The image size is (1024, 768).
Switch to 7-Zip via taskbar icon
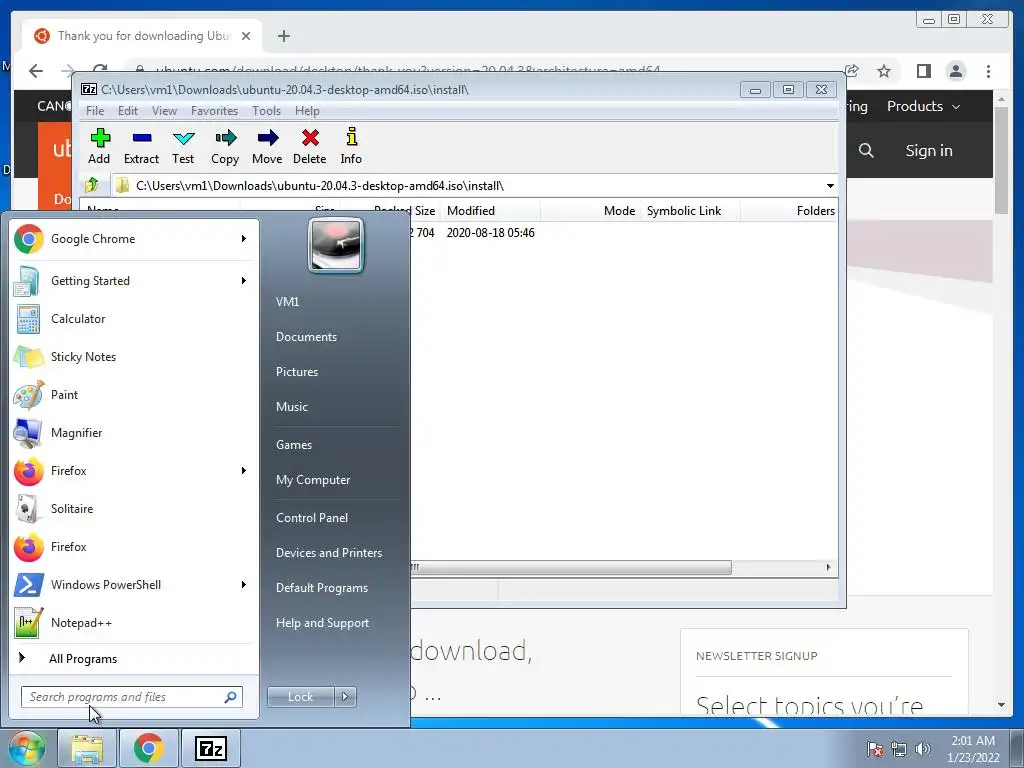pyautogui.click(x=210, y=748)
